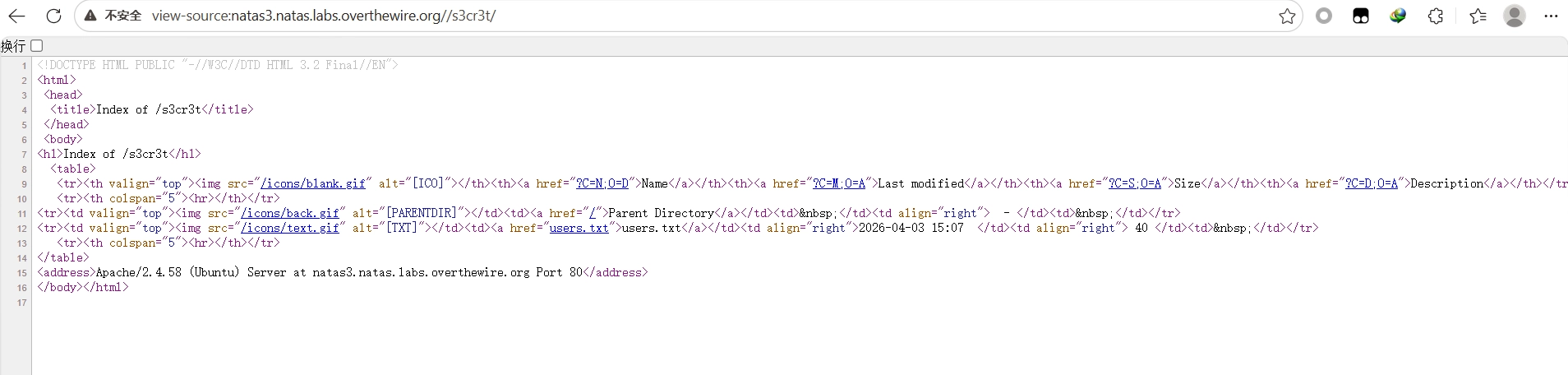Click the ?C=S;O=A size sort link

[x=1134, y=183]
